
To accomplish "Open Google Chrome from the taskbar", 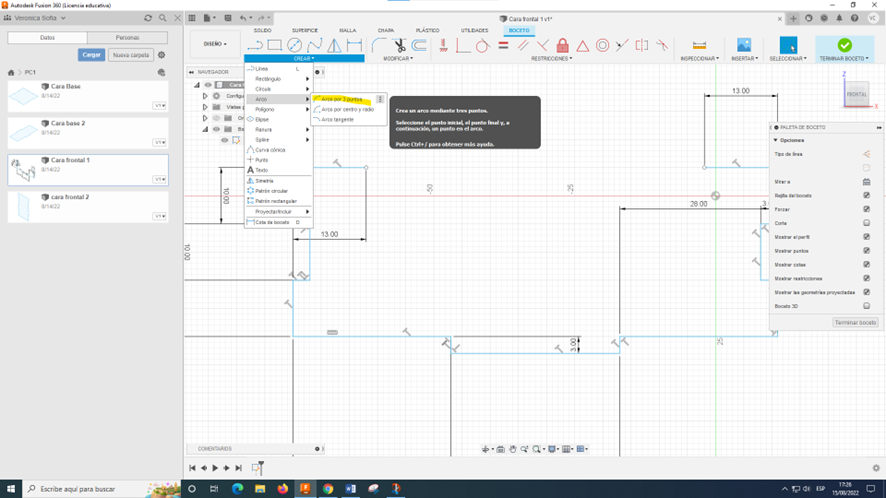I will [328, 489].
